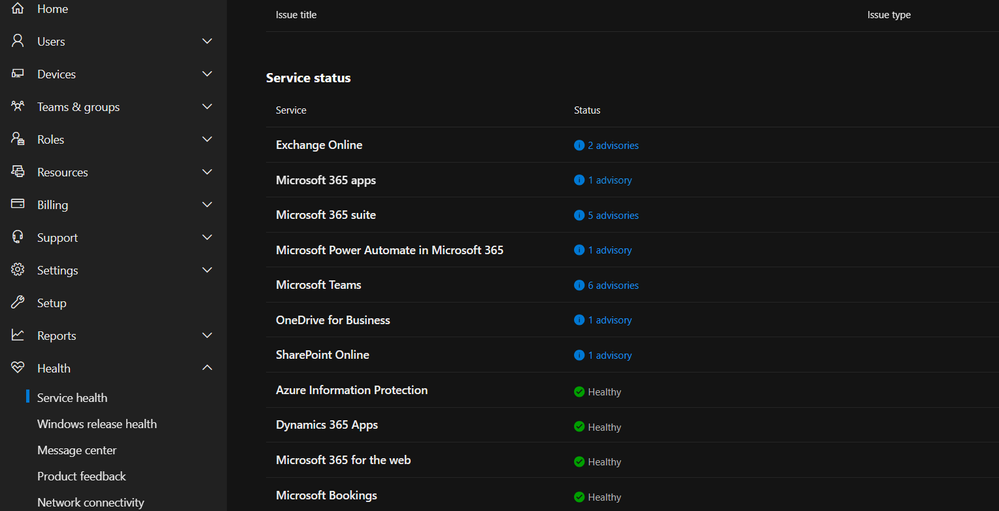Select Microsoft Power Automate in Microsoft 365 name
This screenshot has width=999, height=511.
coord(389,250)
